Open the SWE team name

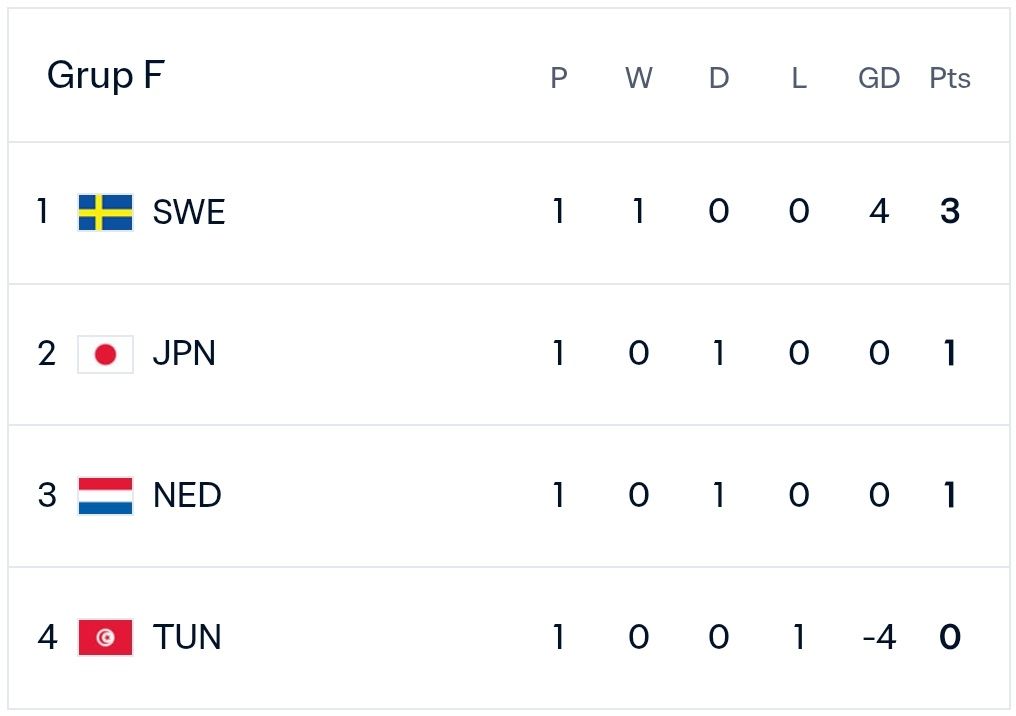[x=189, y=212]
